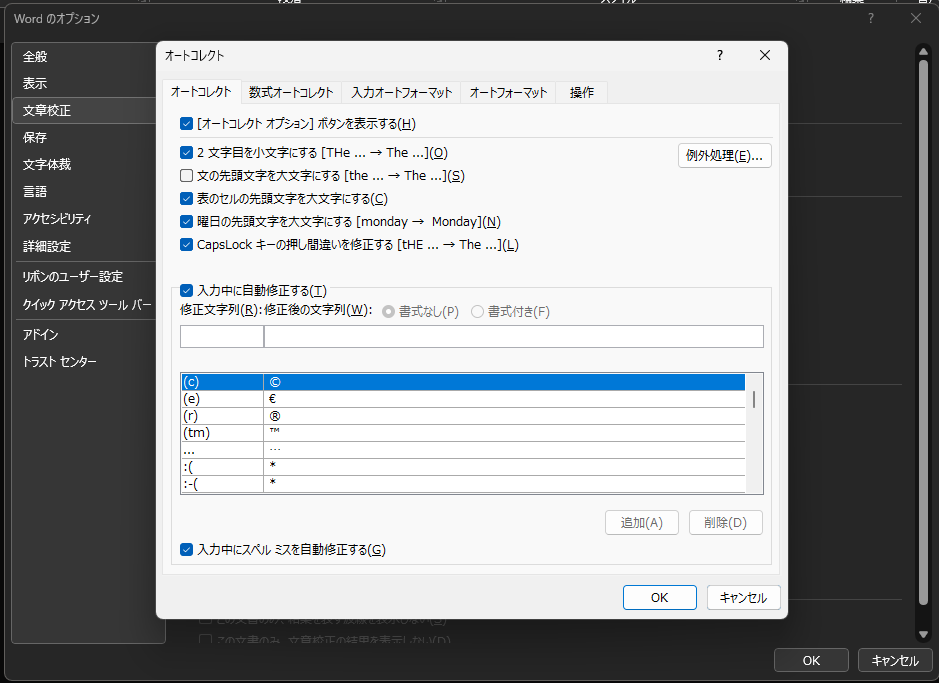Click the 追加 button
939x683 pixels.
pos(641,522)
